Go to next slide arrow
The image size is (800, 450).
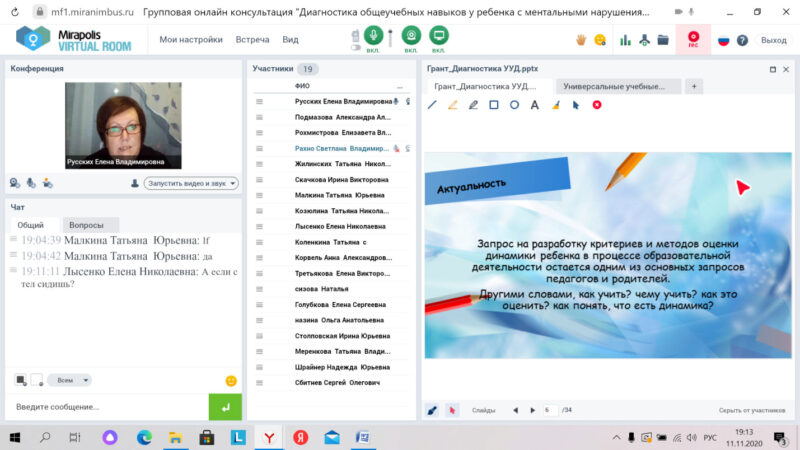(533, 410)
